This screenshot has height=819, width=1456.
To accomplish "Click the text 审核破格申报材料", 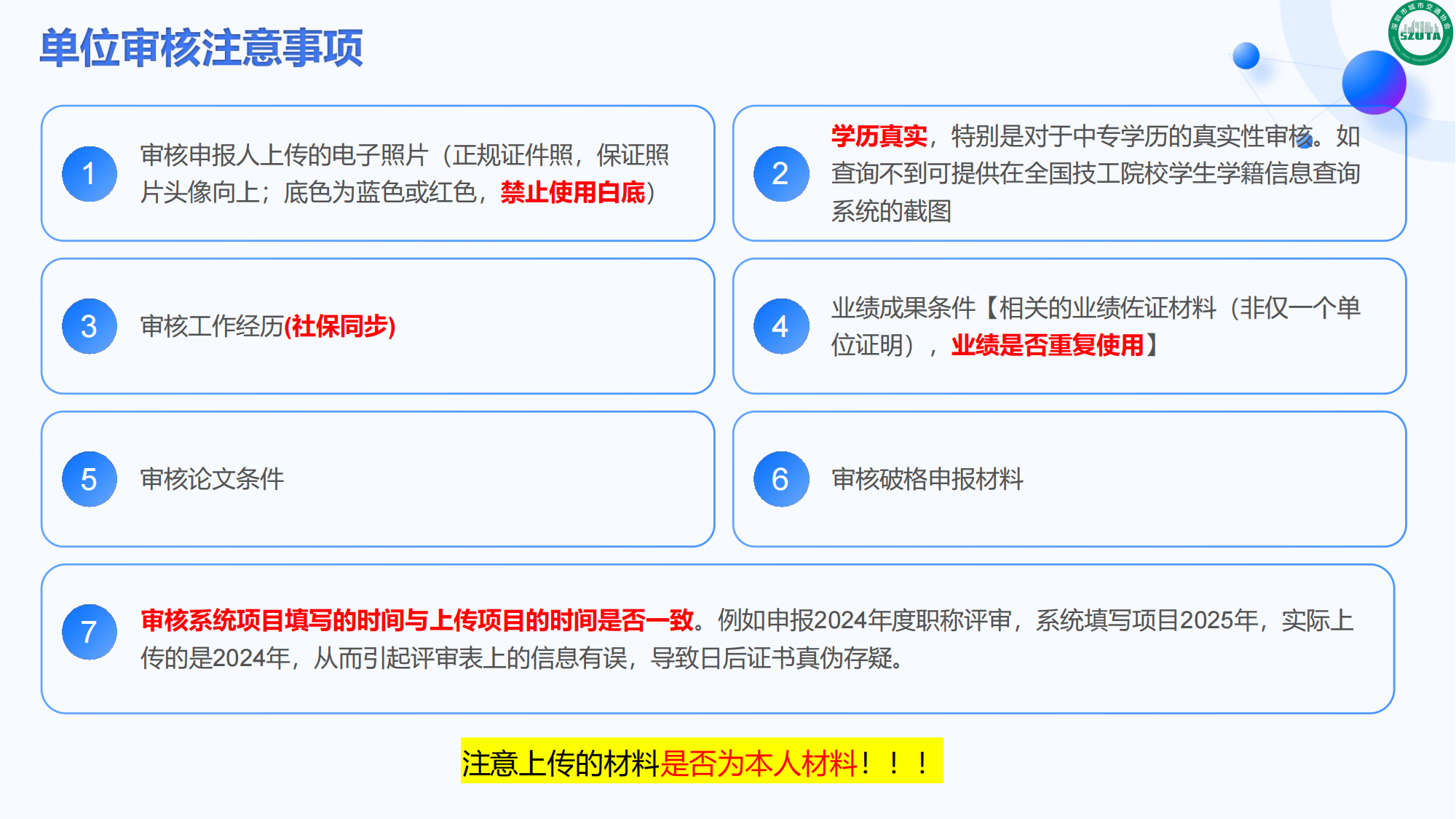I will tap(927, 479).
